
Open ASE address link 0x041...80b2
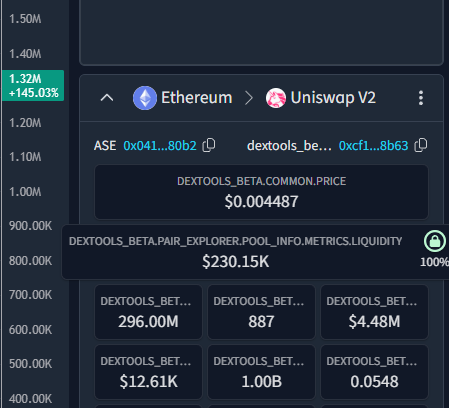point(160,146)
